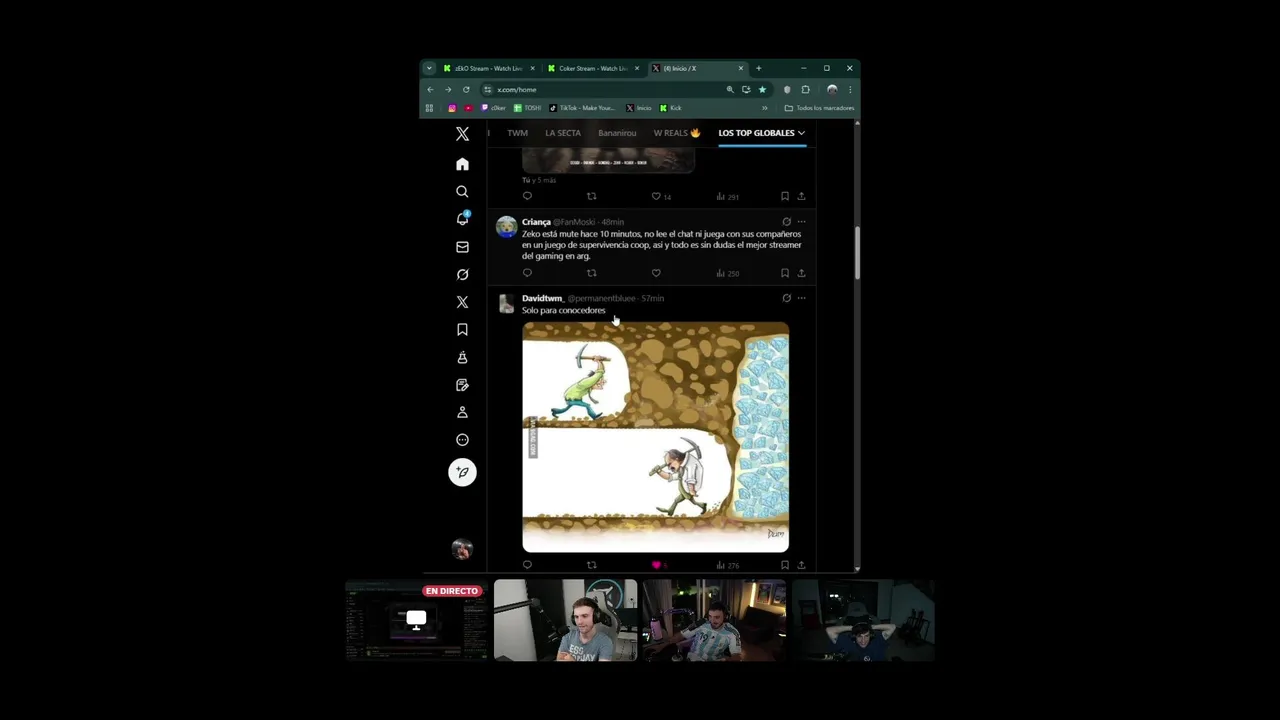1280x720 pixels.
Task: Go to Home in X sidebar
Action: 462,164
